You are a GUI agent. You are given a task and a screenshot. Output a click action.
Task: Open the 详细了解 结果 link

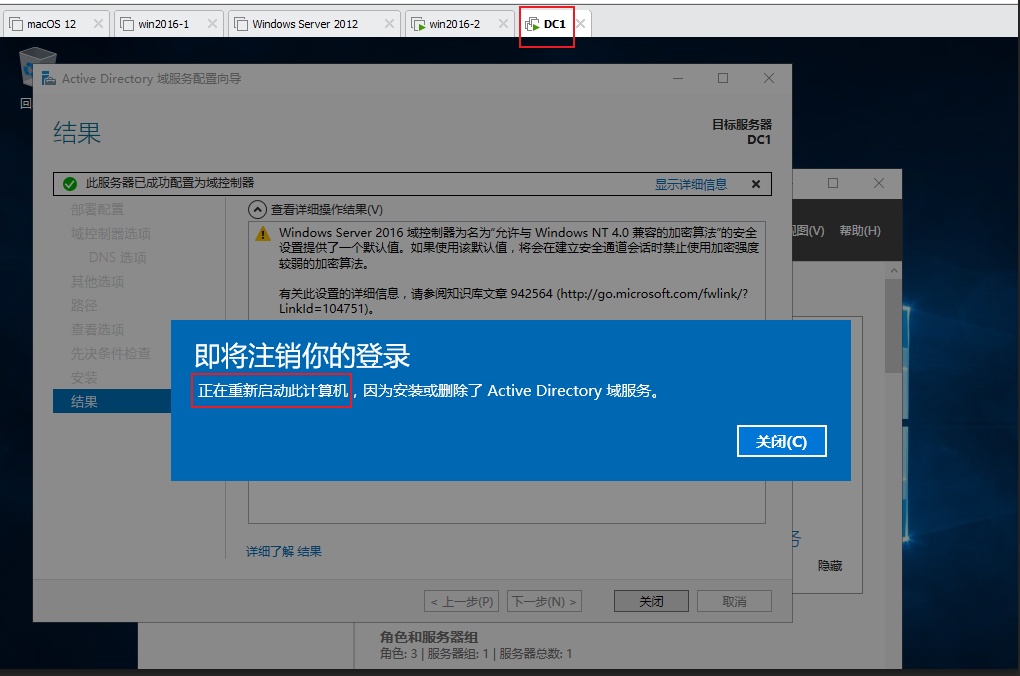pyautogui.click(x=284, y=551)
